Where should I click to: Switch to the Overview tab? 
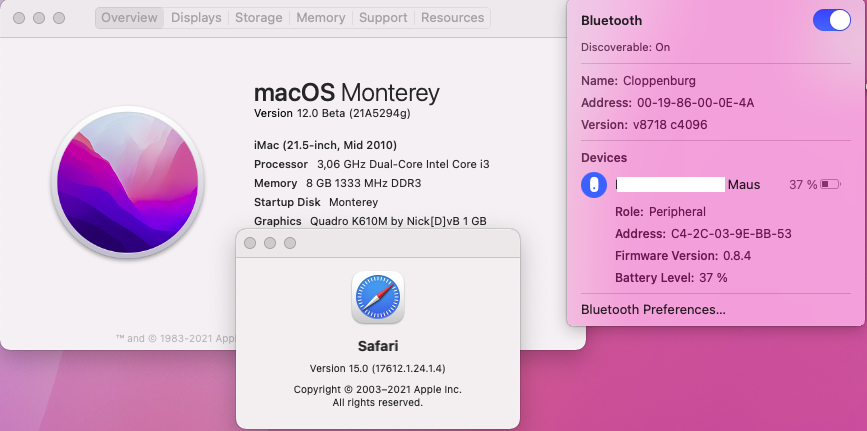(x=130, y=18)
